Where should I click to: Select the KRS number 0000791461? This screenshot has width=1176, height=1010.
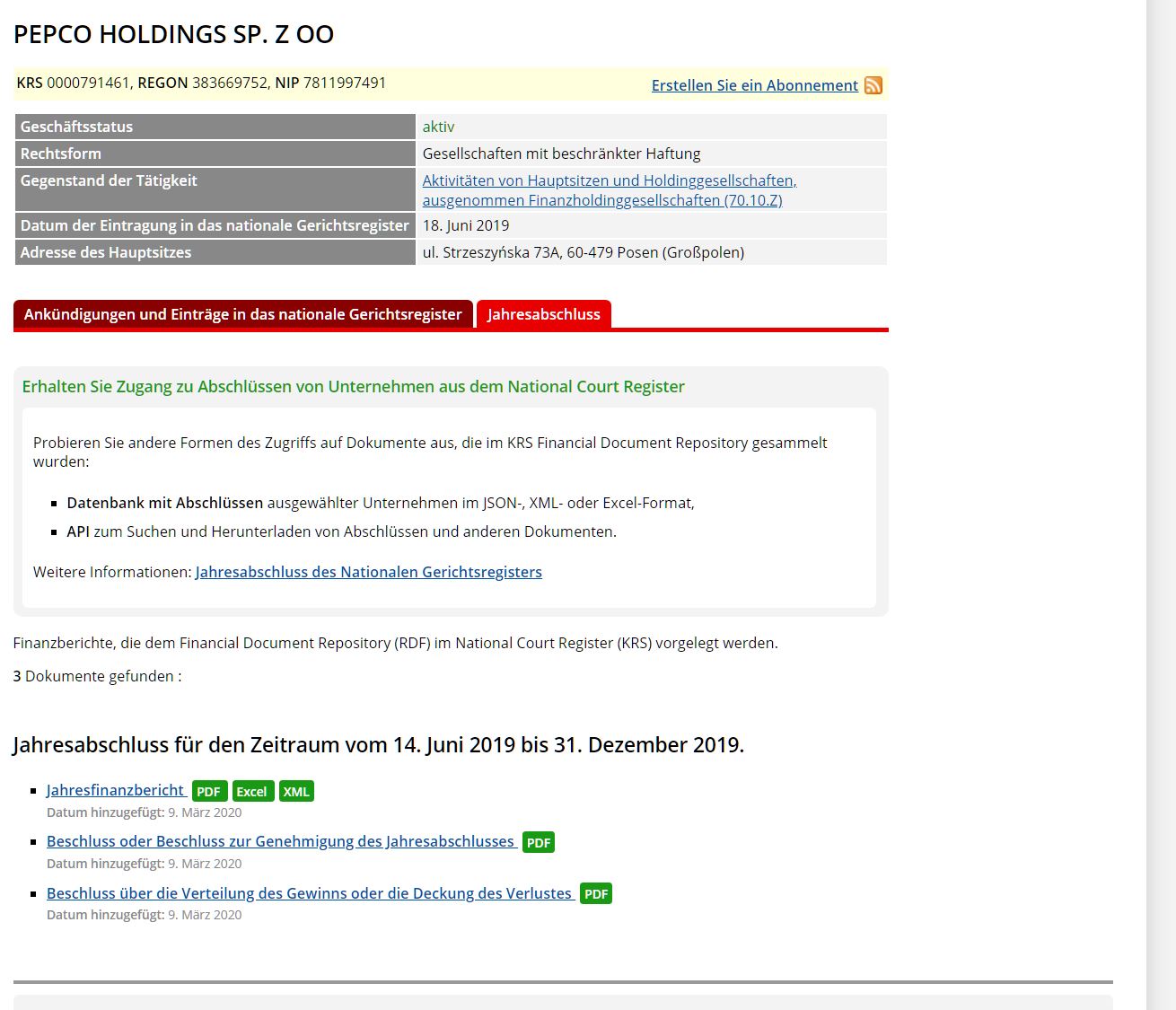point(88,83)
